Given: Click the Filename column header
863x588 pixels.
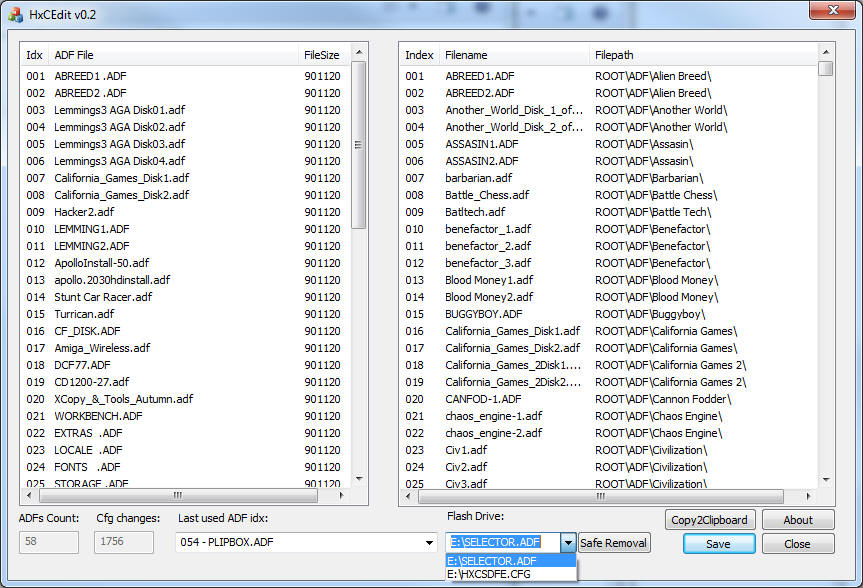Looking at the screenshot, I should pos(515,55).
